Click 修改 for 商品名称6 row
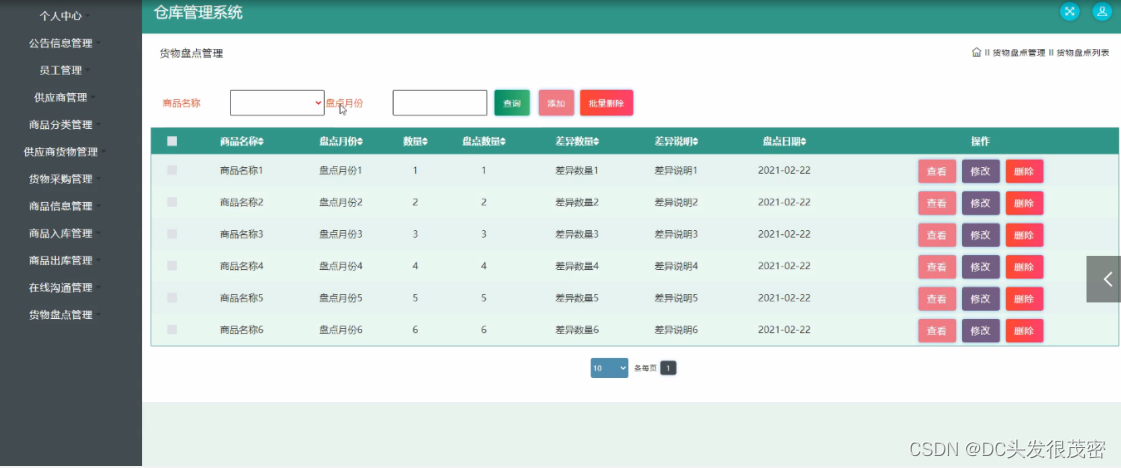The height and width of the screenshot is (468, 1121). [981, 331]
